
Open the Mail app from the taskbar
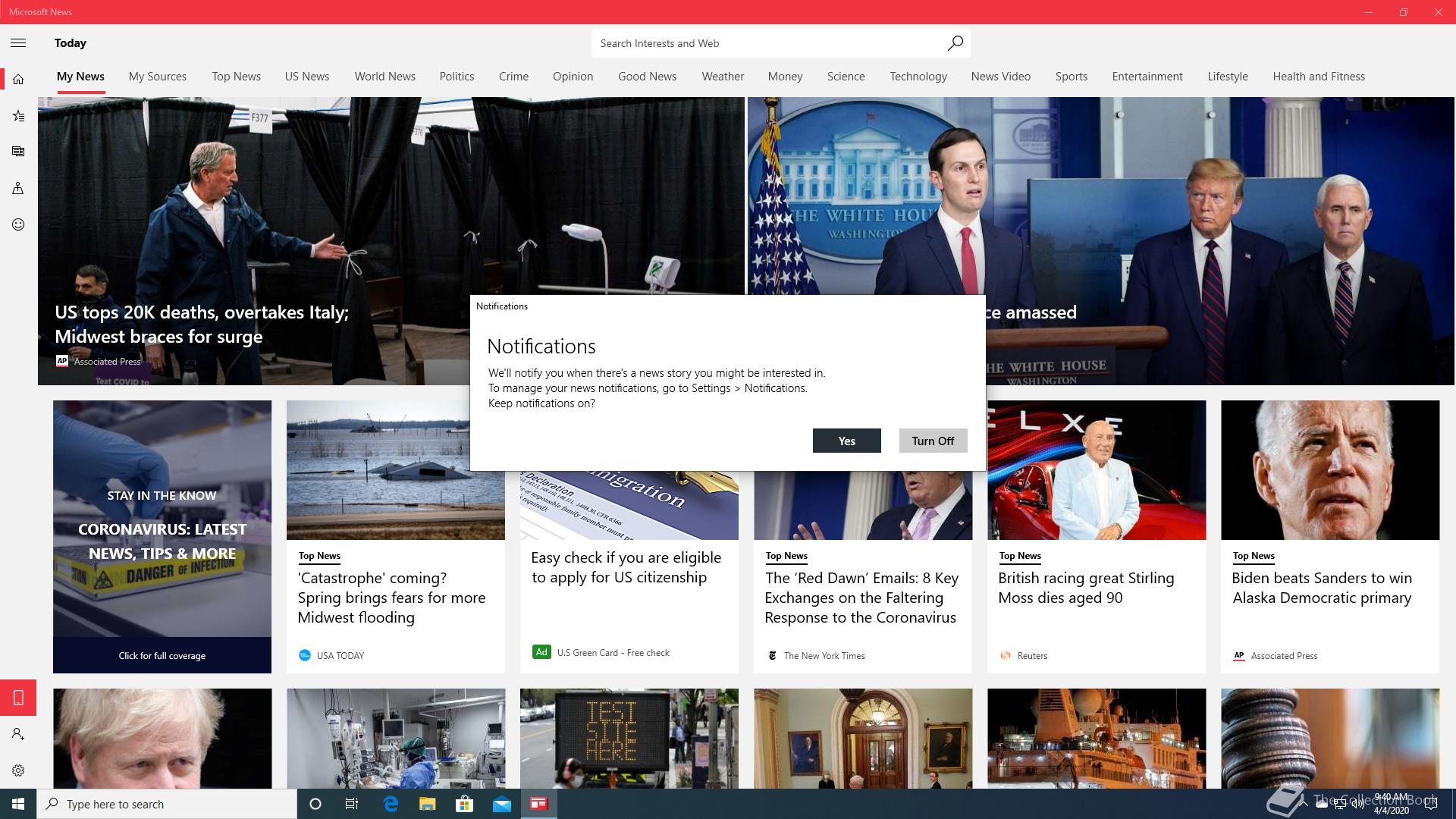pos(502,804)
